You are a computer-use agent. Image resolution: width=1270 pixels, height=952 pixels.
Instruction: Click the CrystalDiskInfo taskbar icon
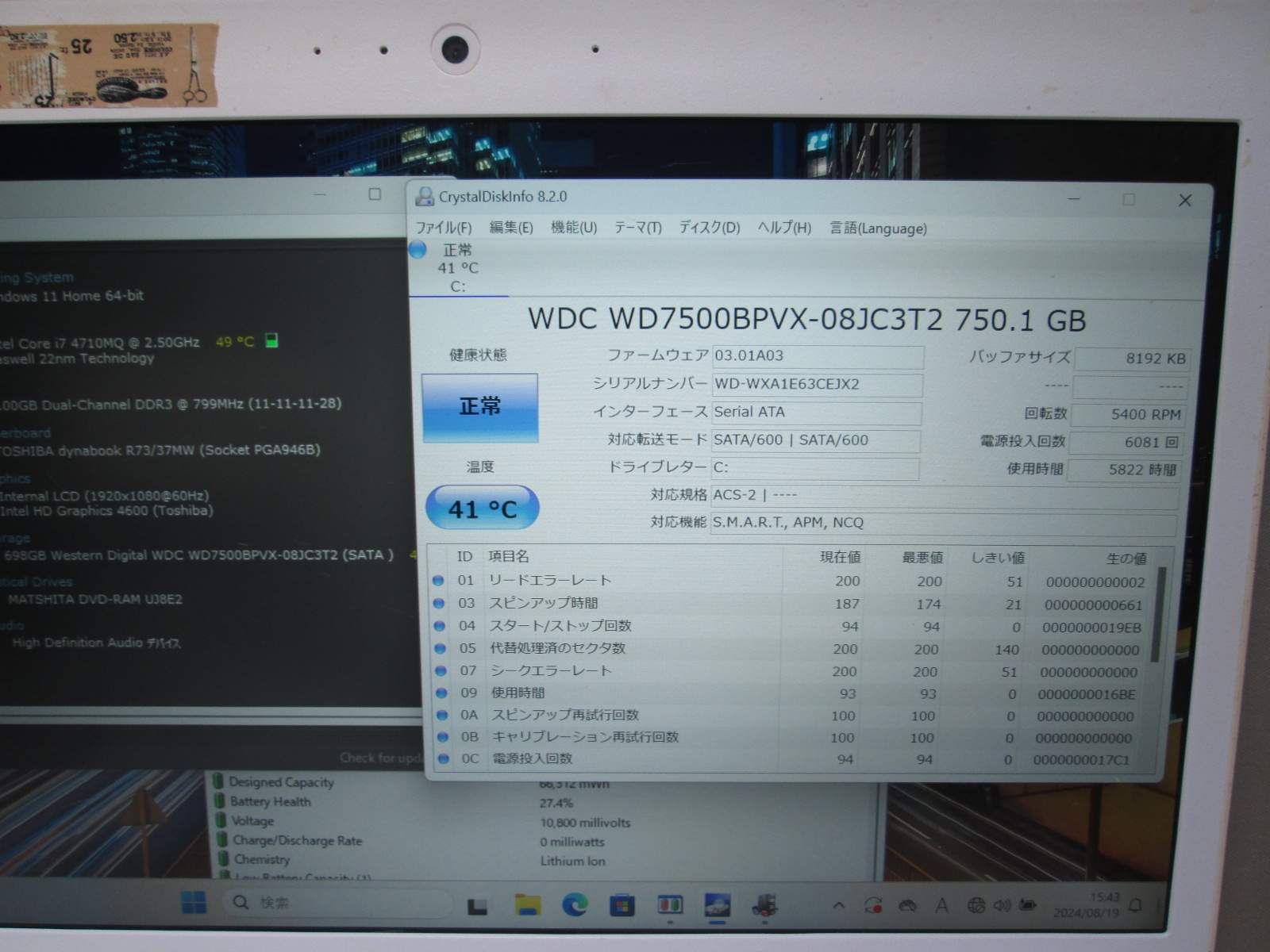click(x=718, y=905)
